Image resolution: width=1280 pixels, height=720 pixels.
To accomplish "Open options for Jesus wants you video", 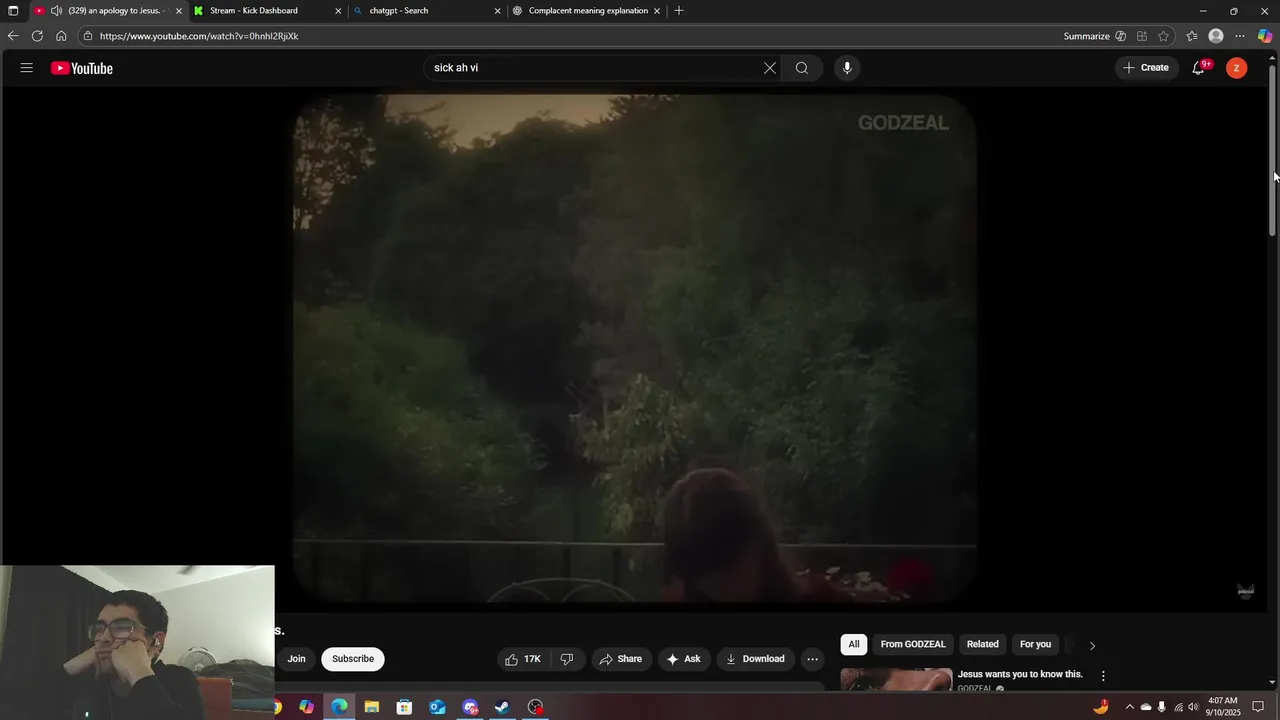I will point(1103,676).
